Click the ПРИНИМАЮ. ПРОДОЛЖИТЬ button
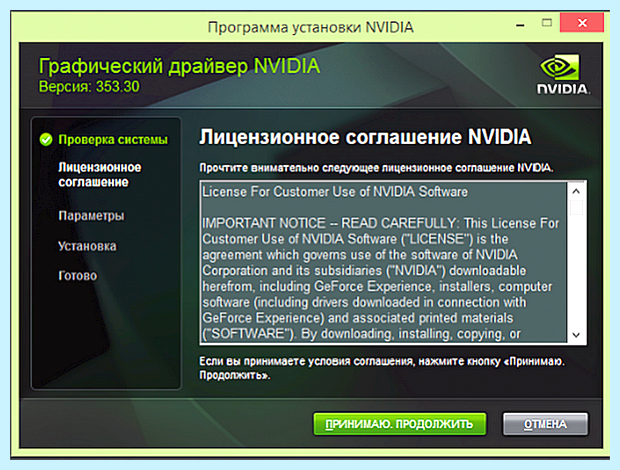Image resolution: width=620 pixels, height=470 pixels. click(399, 424)
